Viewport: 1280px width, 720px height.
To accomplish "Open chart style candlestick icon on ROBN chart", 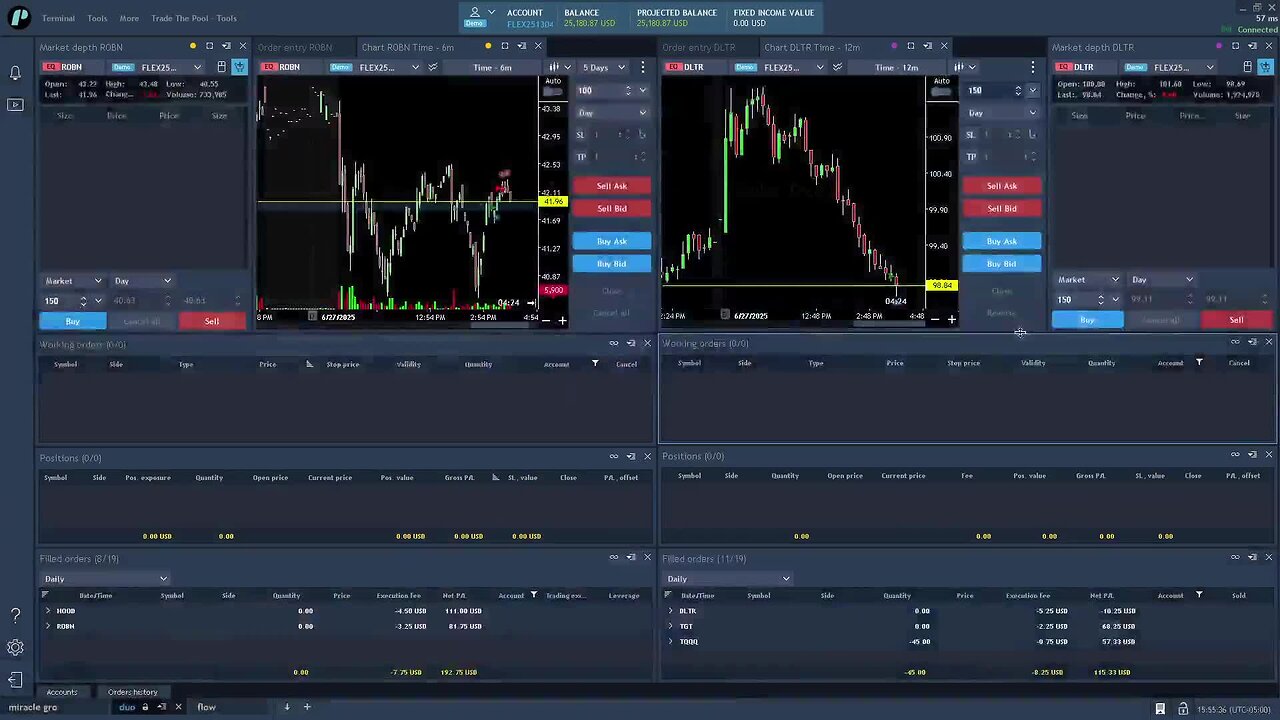I will 553,67.
